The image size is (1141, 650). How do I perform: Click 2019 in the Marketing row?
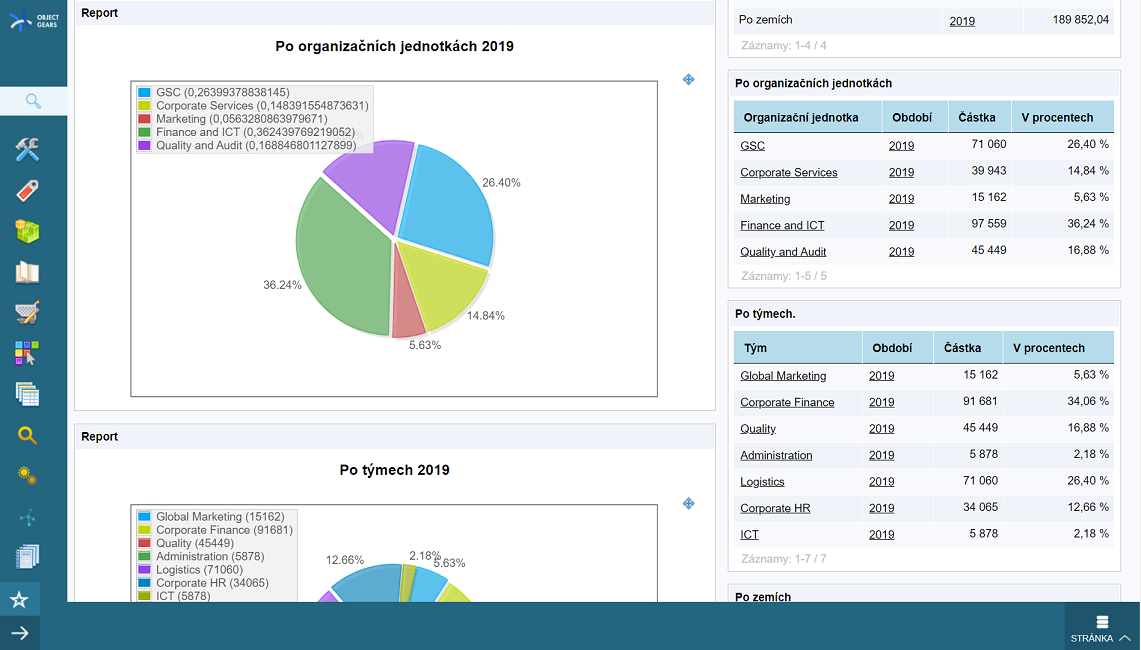click(901, 198)
